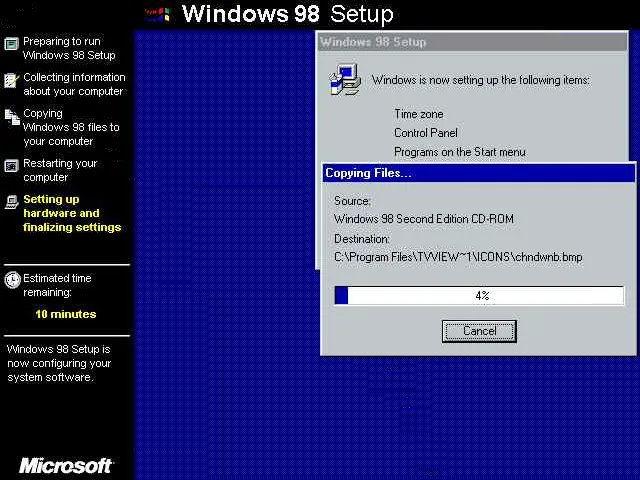Click "Collecting information about your computer" text
This screenshot has width=640, height=480.
coord(74,84)
